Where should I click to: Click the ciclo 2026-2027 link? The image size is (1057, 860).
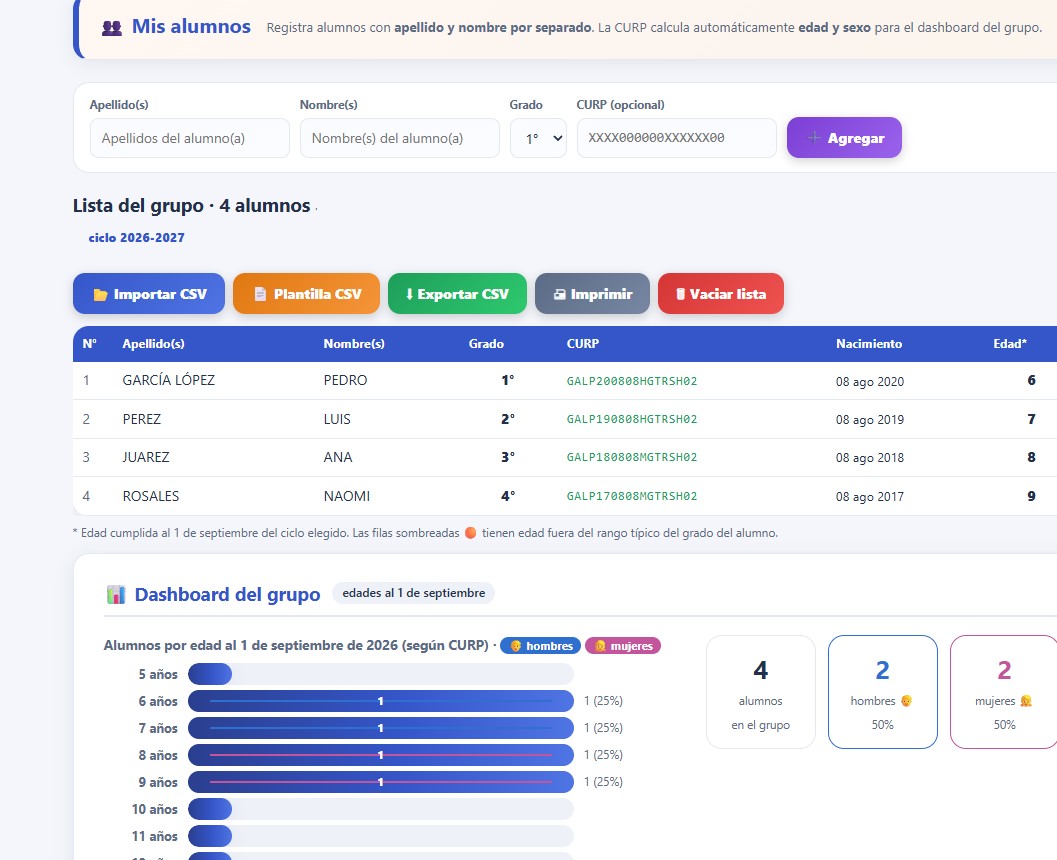pos(136,237)
